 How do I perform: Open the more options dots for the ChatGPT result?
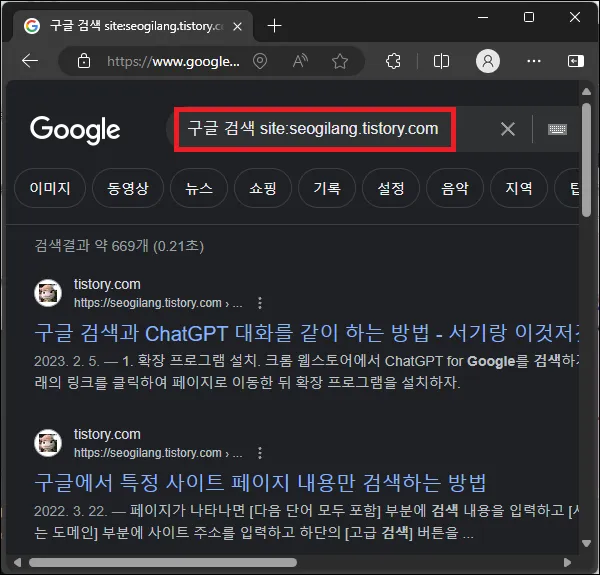coord(260,303)
